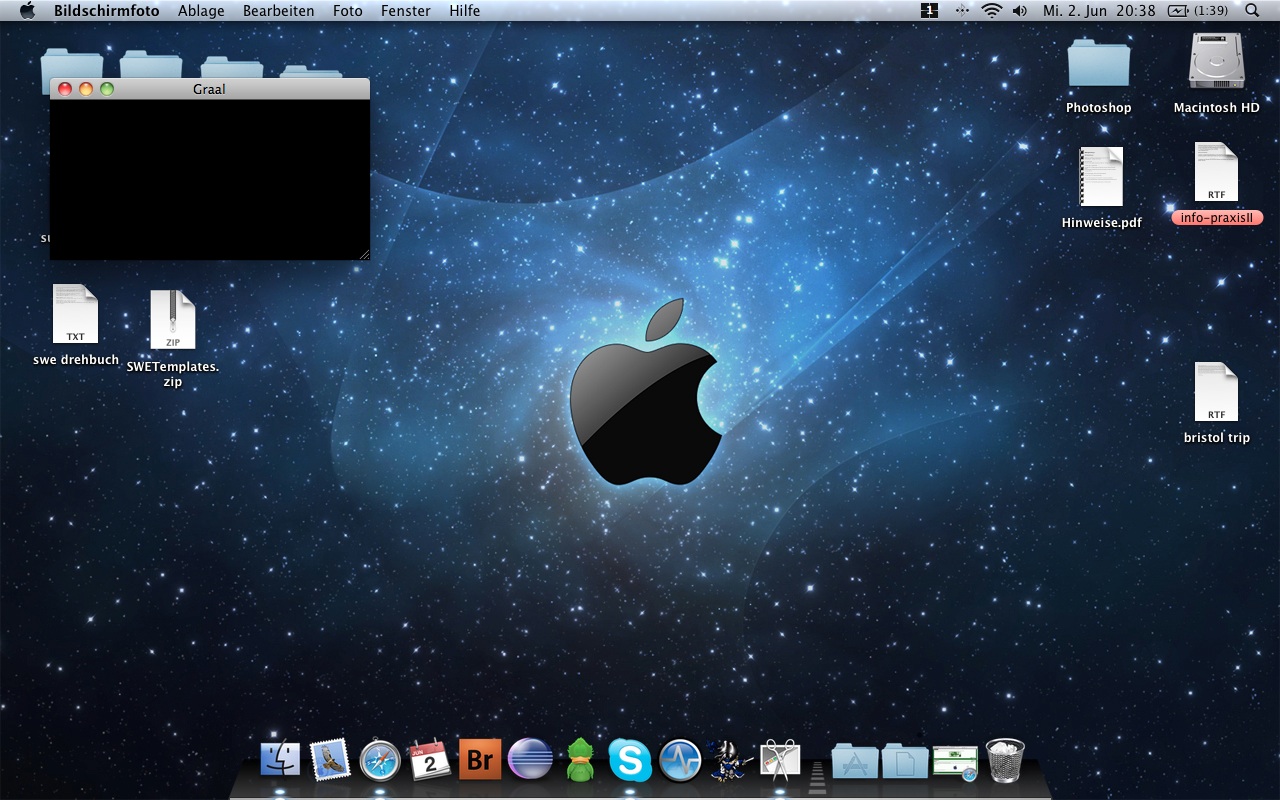This screenshot has width=1280, height=800.
Task: Open the Foto menu
Action: click(x=347, y=10)
